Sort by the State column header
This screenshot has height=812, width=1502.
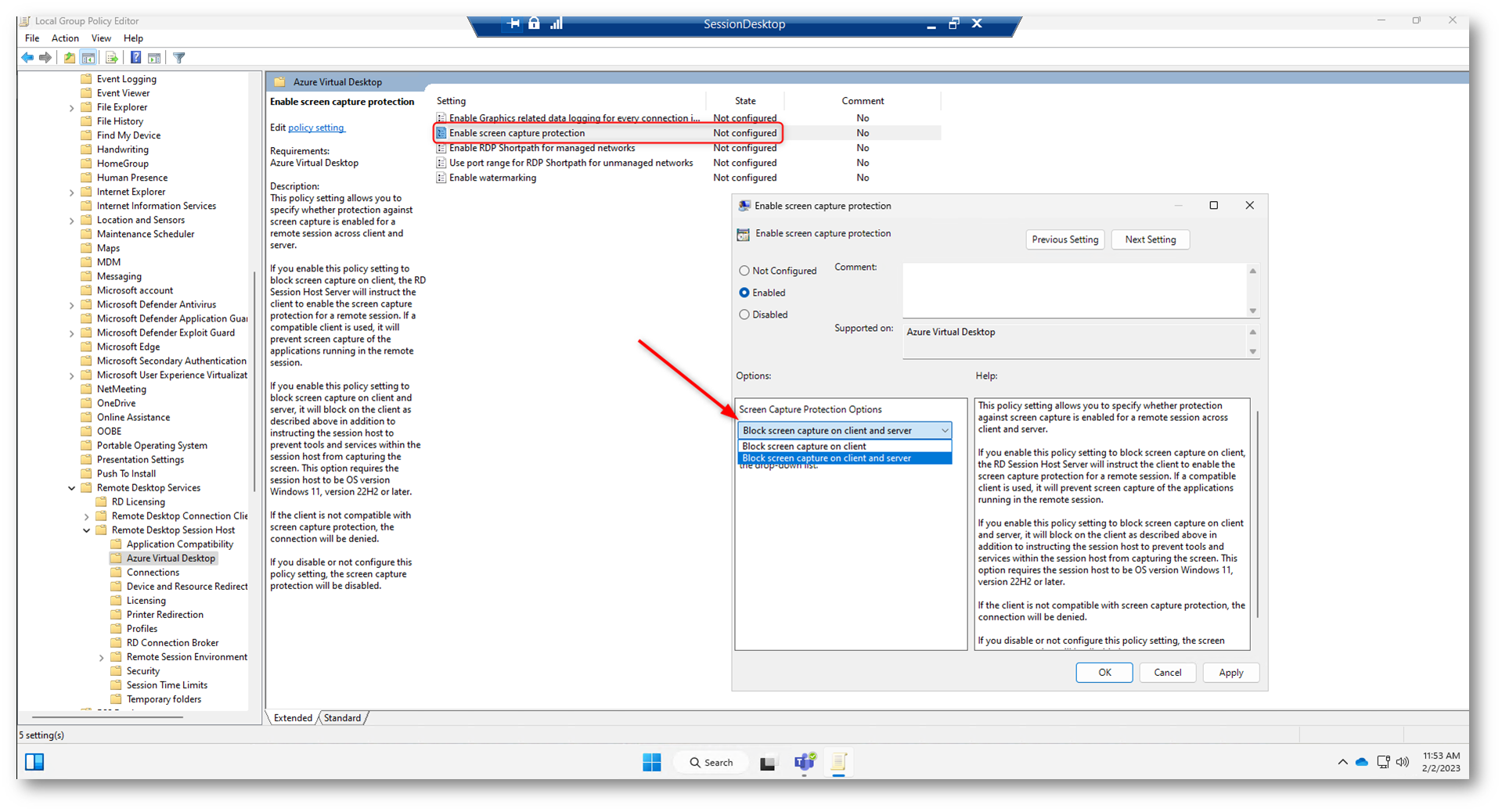tap(744, 101)
